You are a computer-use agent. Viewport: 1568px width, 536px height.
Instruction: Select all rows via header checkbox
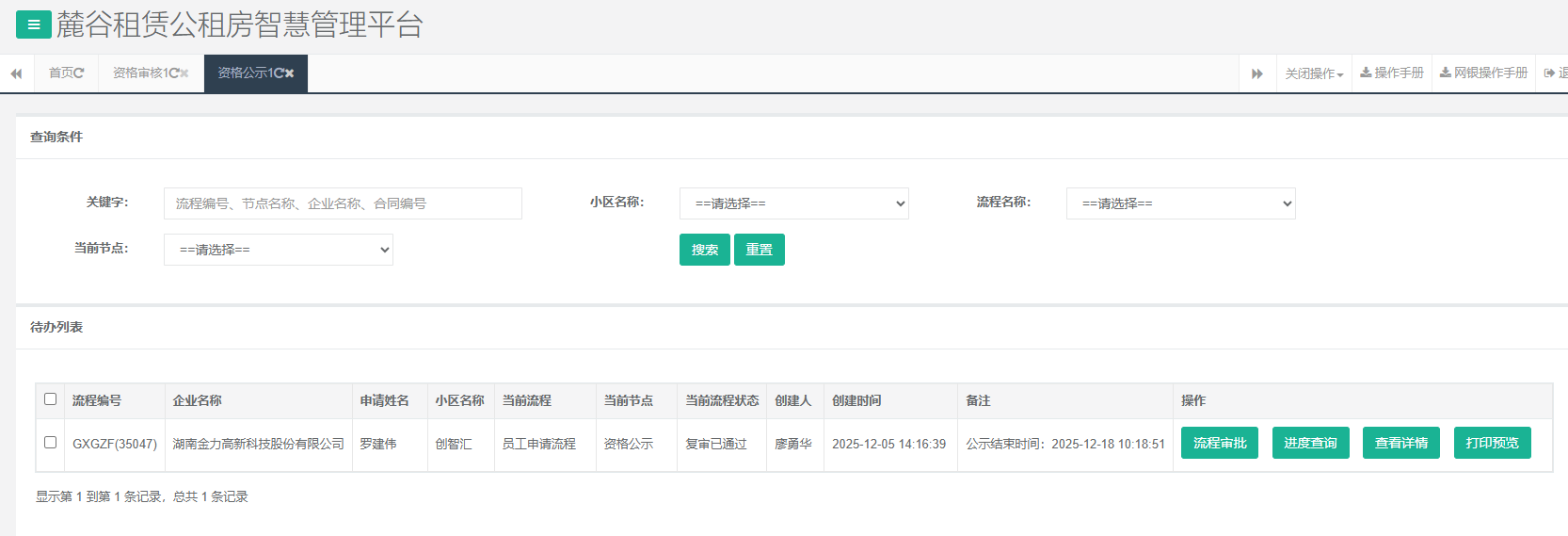(51, 399)
